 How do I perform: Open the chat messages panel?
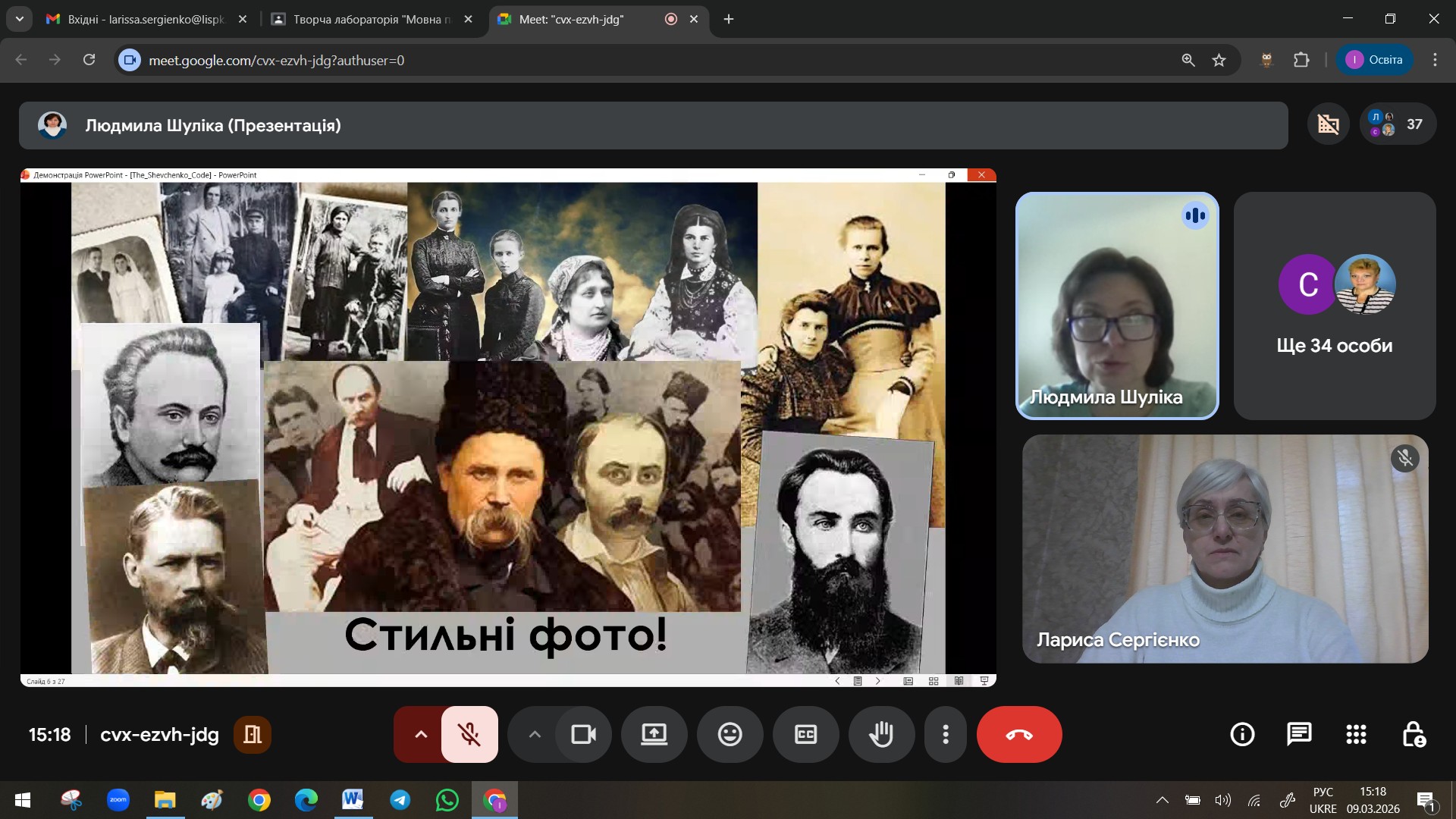coord(1299,734)
